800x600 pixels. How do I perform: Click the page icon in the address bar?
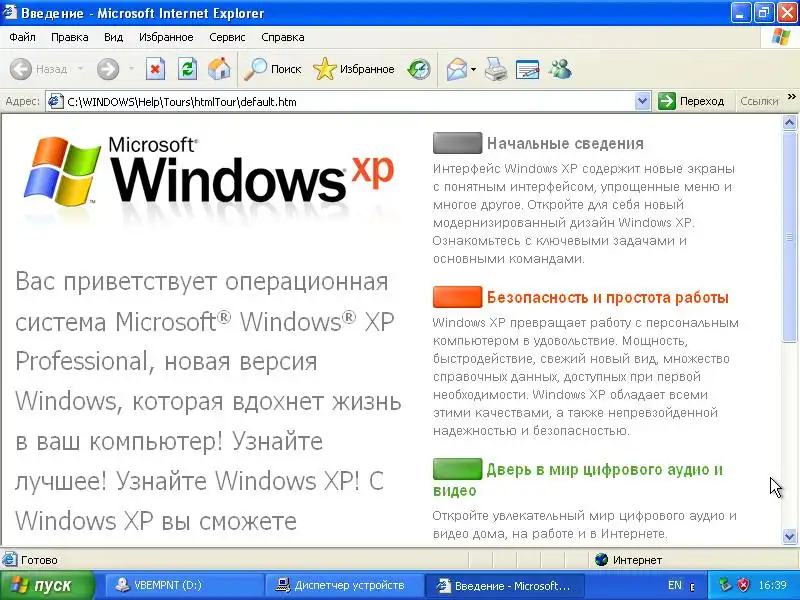coord(56,102)
